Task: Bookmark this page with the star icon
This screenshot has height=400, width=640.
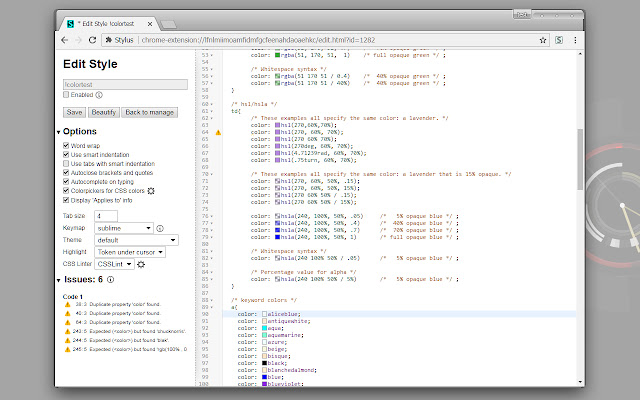Action: [x=542, y=40]
